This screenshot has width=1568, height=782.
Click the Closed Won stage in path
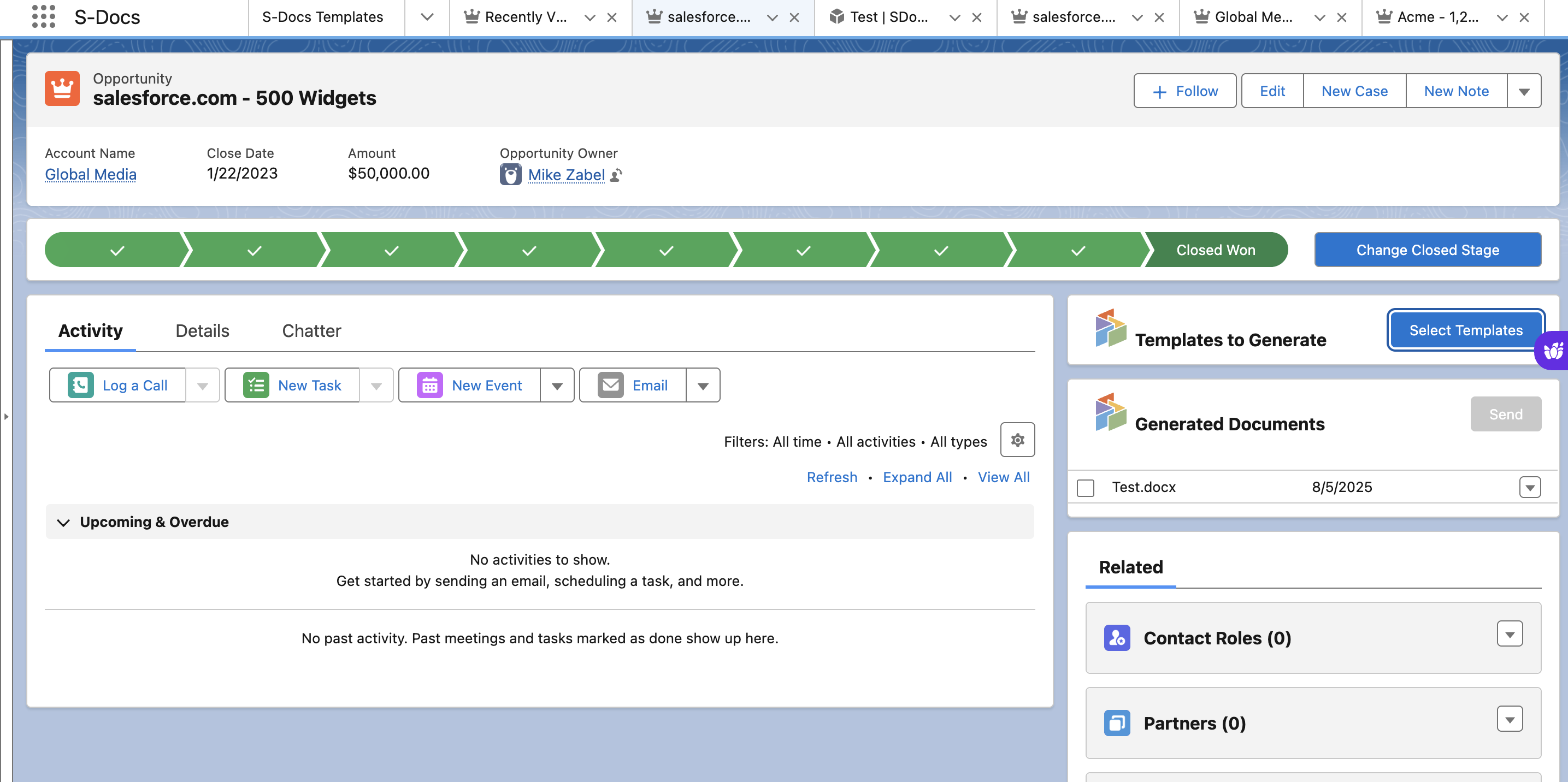[1215, 250]
